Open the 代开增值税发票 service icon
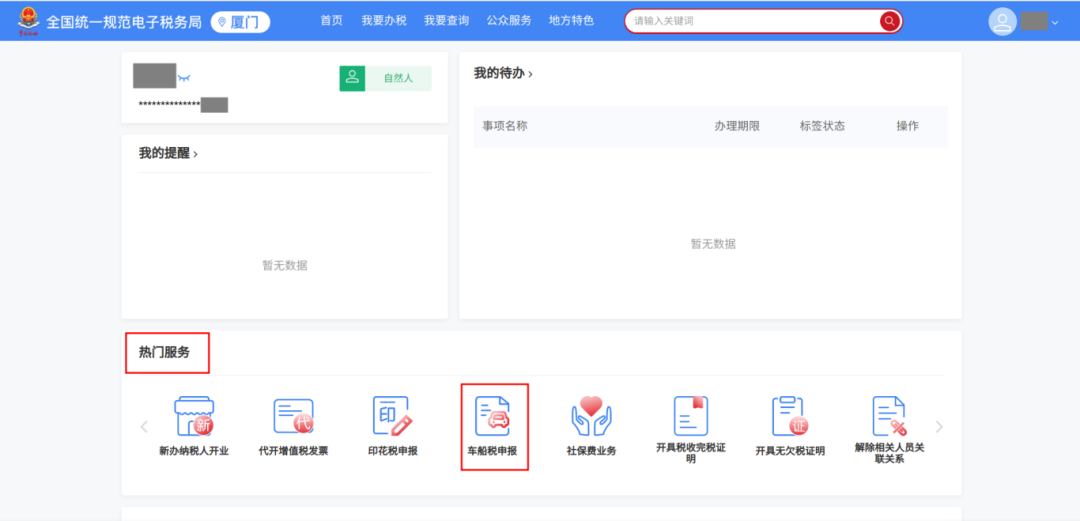 click(x=293, y=416)
